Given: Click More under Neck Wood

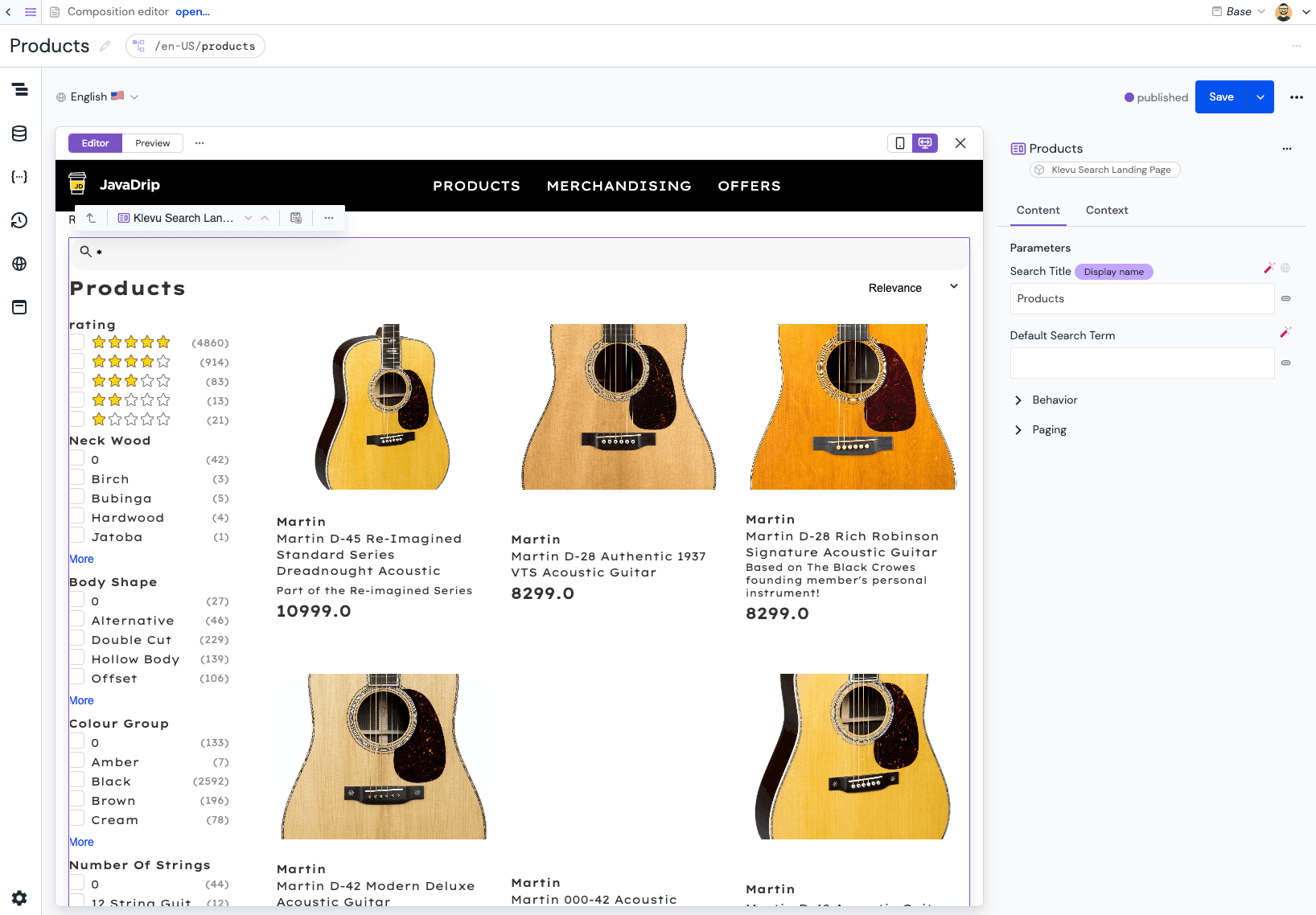Looking at the screenshot, I should click(x=81, y=559).
